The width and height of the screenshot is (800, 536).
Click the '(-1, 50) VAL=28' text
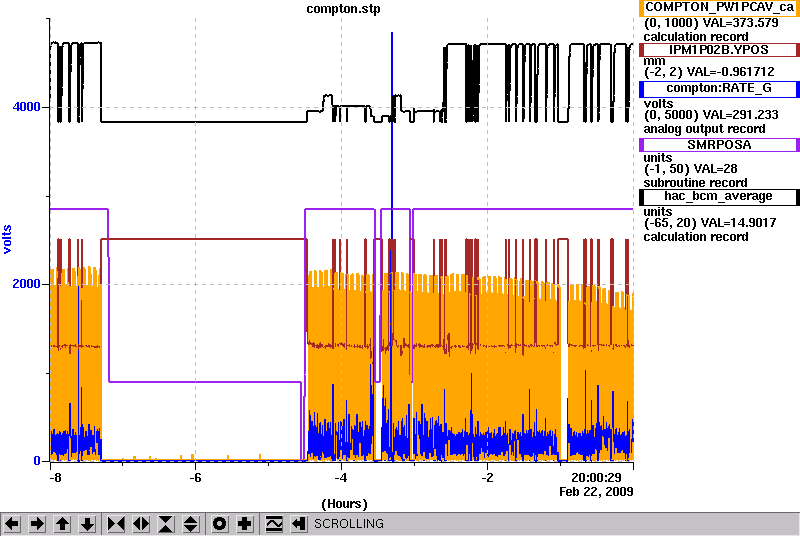click(690, 169)
